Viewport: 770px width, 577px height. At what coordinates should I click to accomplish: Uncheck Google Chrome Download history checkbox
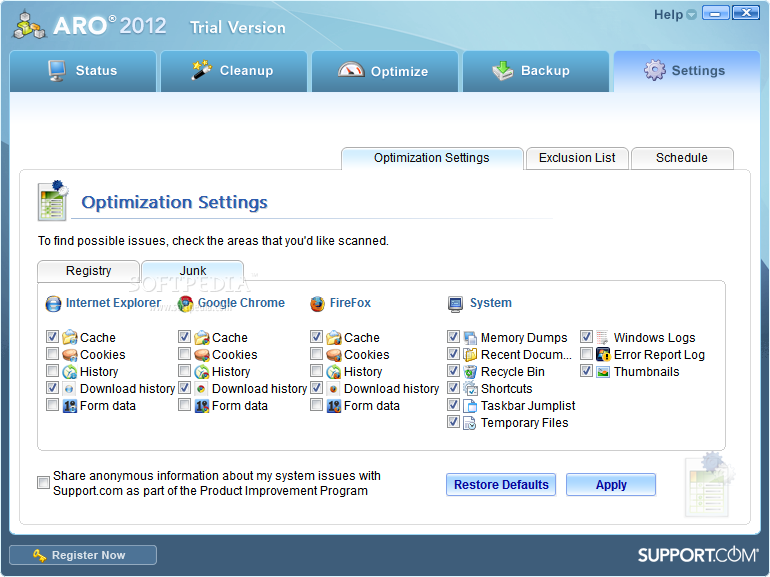tap(185, 388)
